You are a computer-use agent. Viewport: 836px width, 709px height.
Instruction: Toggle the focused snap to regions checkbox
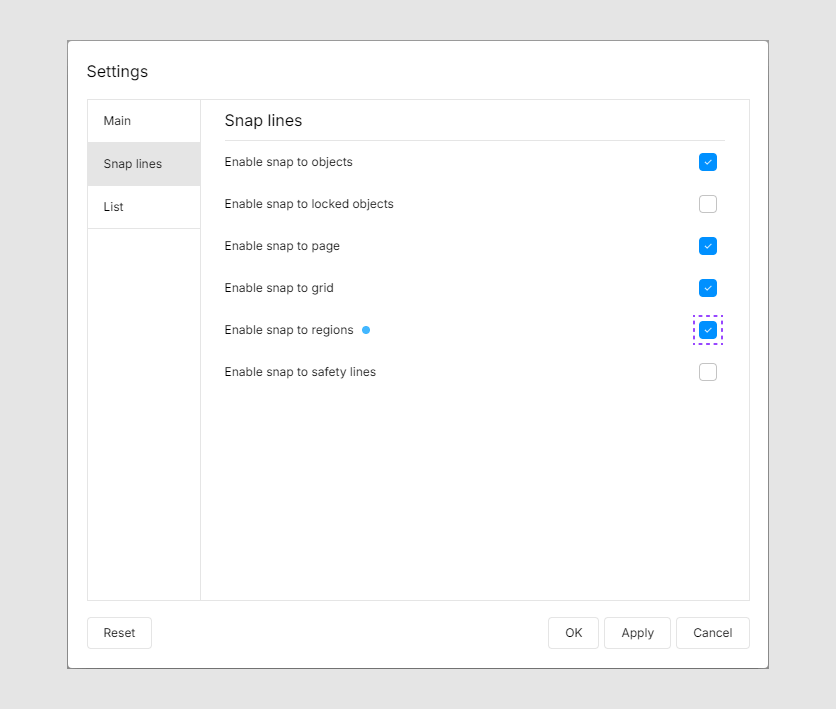coord(708,330)
